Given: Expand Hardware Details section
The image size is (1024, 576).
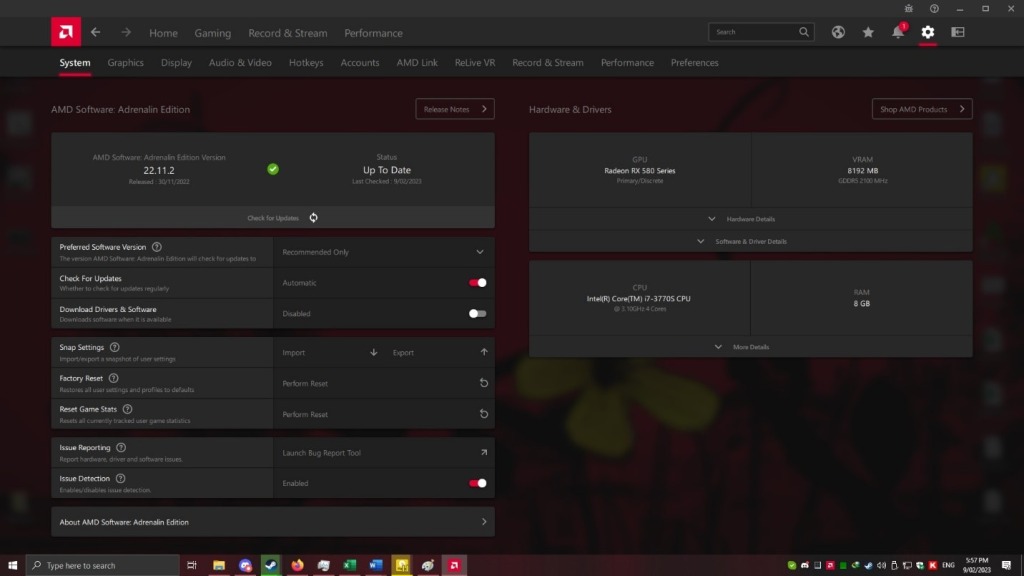Looking at the screenshot, I should click(x=750, y=219).
